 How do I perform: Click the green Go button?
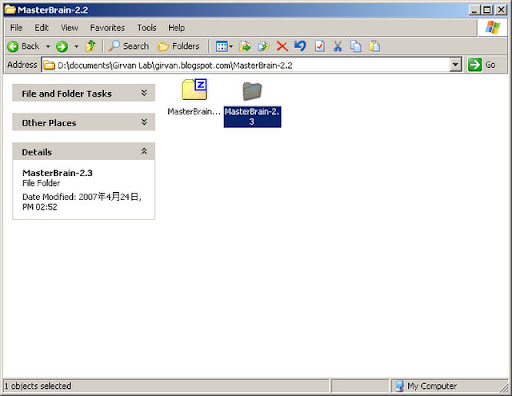(482, 65)
